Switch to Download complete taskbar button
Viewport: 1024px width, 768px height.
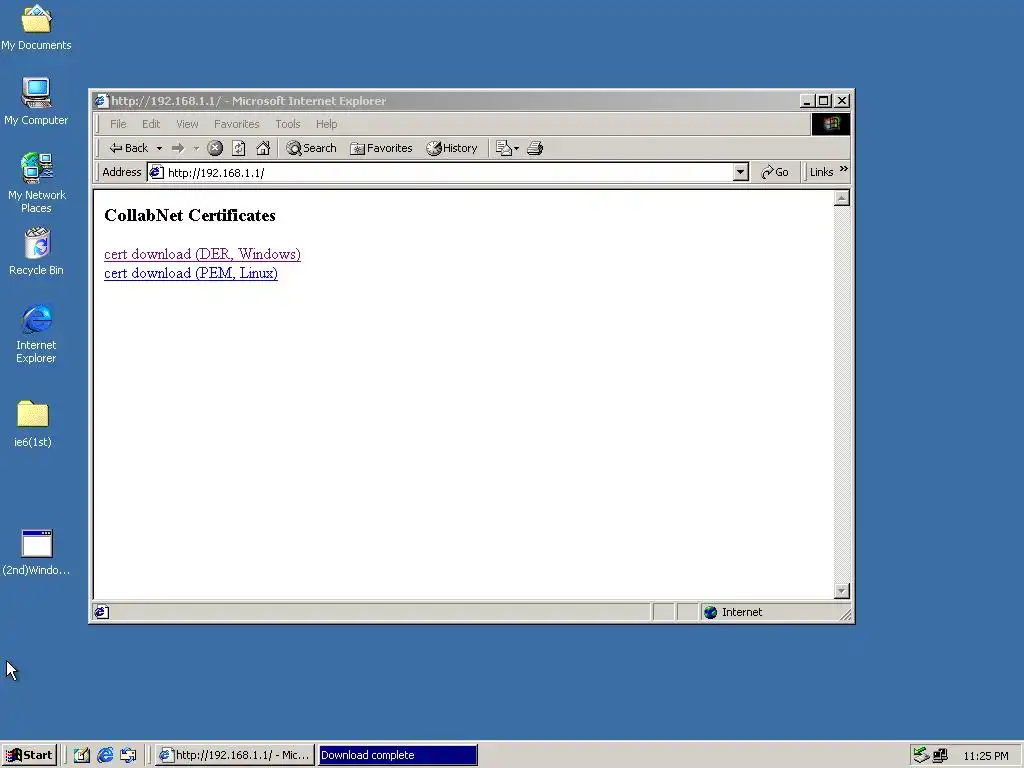398,755
